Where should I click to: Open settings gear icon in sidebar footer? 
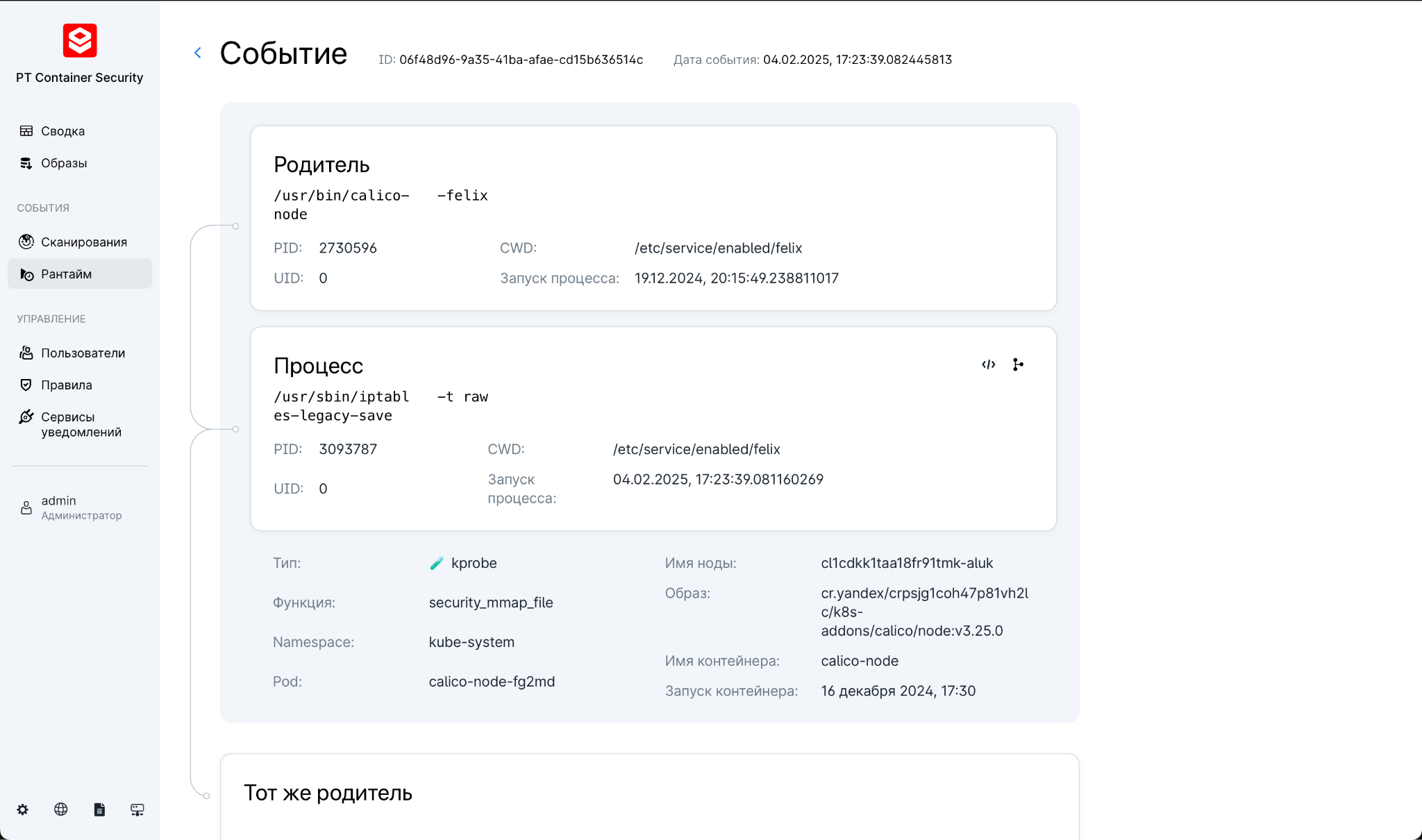pyautogui.click(x=23, y=809)
